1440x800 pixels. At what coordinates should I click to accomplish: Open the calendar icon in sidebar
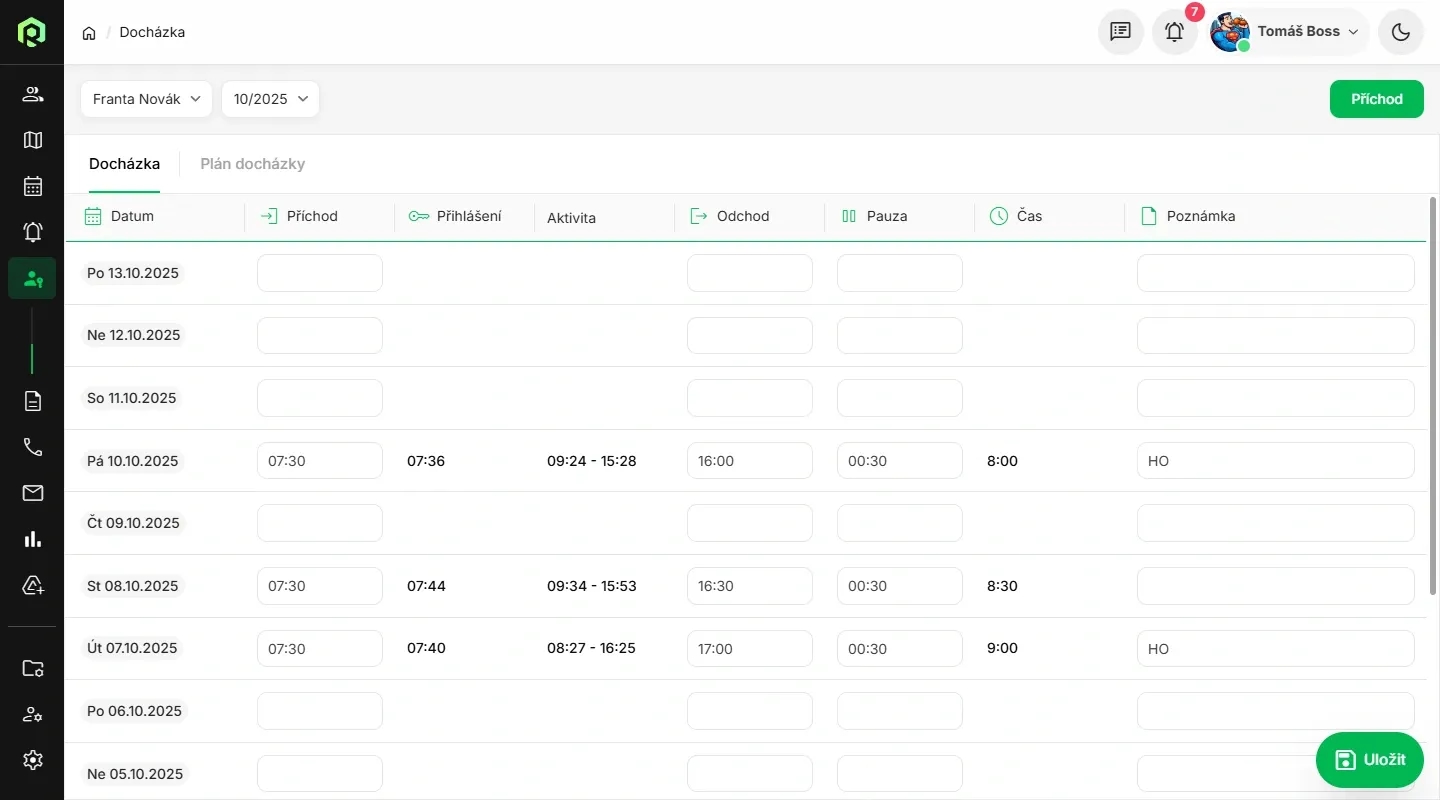point(32,186)
